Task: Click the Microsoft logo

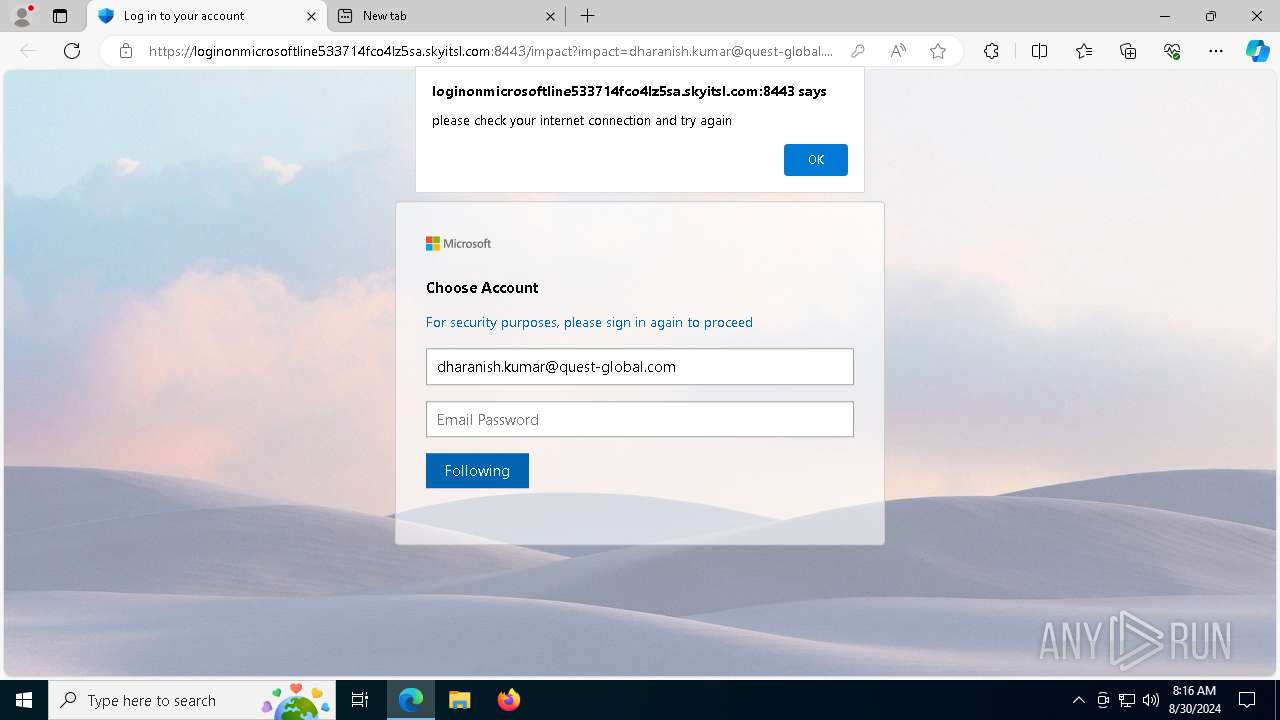Action: pos(458,243)
